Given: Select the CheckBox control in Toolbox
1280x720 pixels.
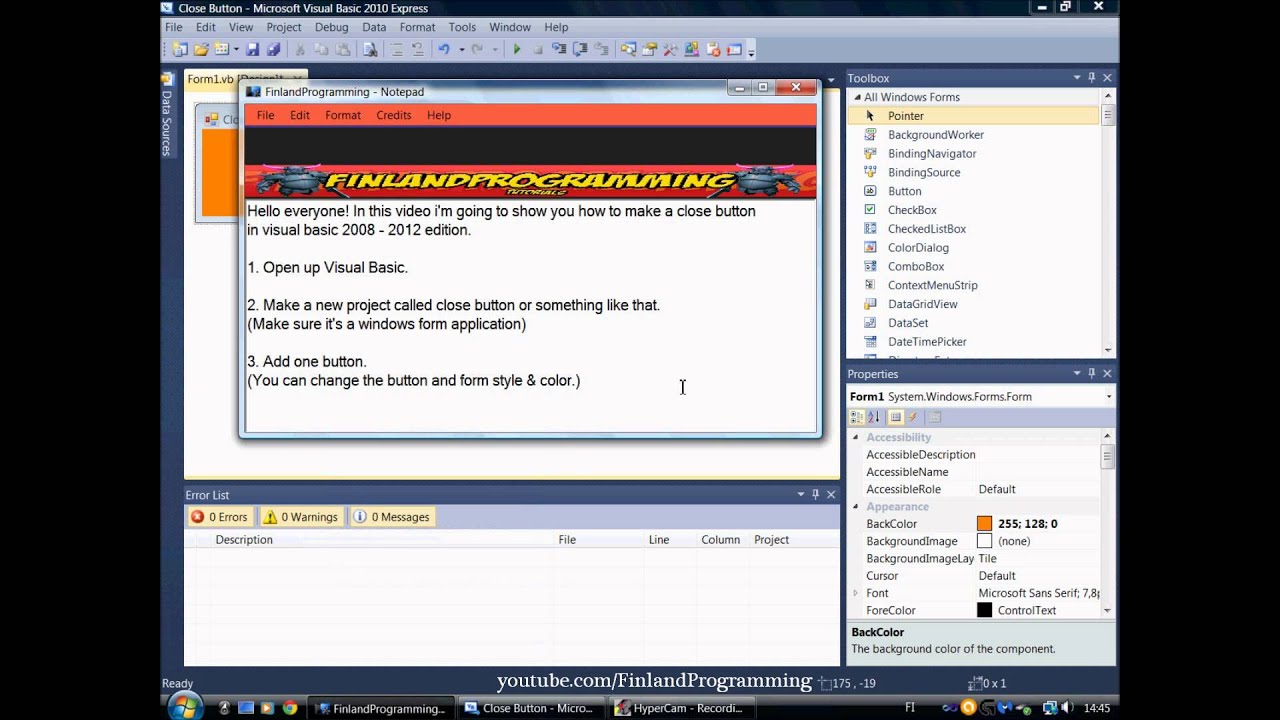Looking at the screenshot, I should click(912, 210).
